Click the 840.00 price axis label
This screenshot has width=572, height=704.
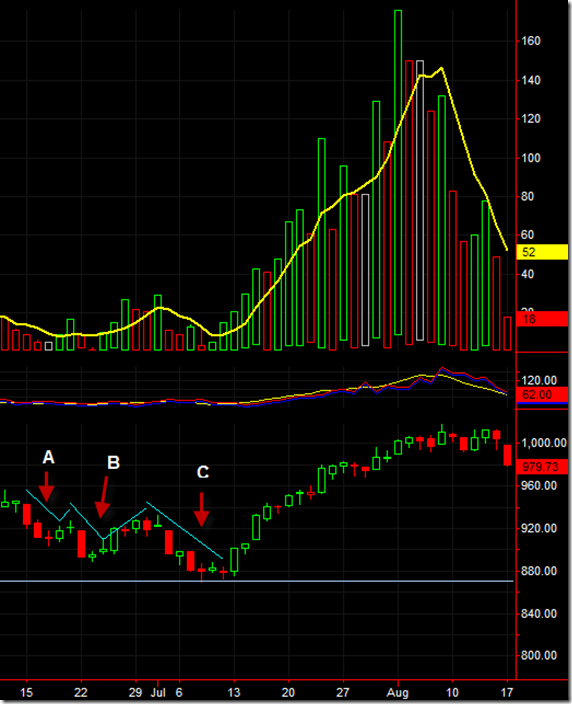click(539, 614)
